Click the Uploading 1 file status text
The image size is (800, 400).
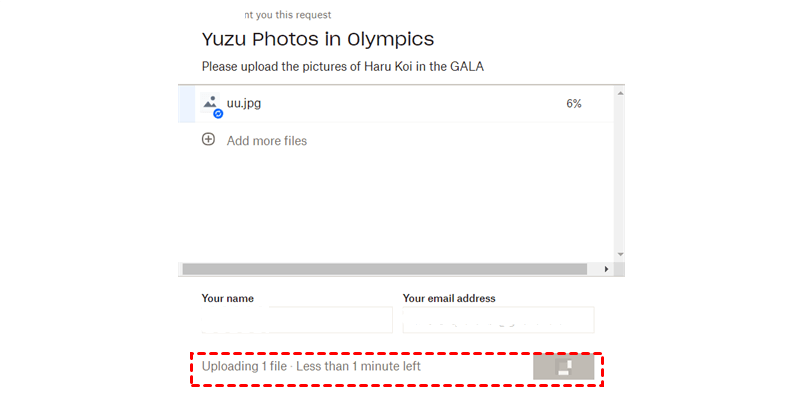(x=311, y=367)
